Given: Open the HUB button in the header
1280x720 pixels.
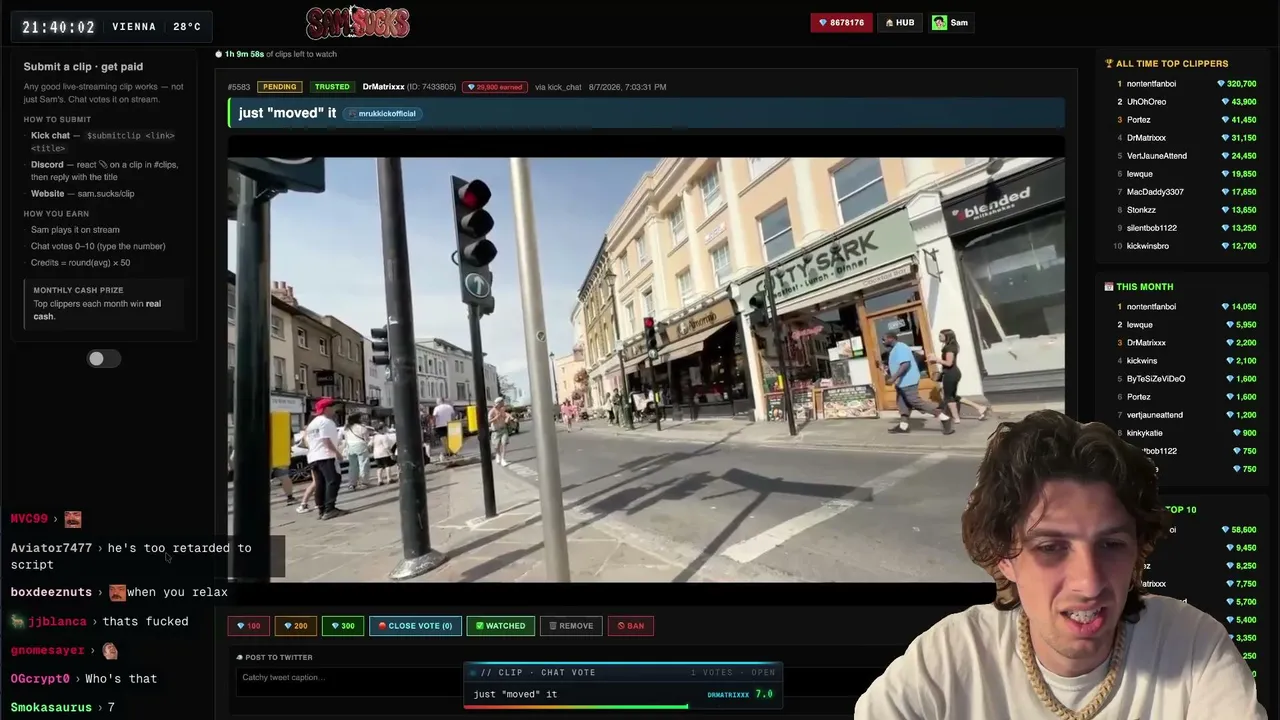Looking at the screenshot, I should [900, 22].
